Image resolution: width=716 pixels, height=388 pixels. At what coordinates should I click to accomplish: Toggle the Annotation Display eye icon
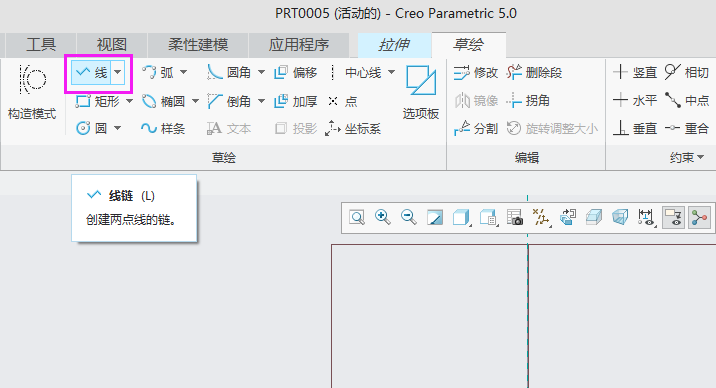(x=673, y=218)
